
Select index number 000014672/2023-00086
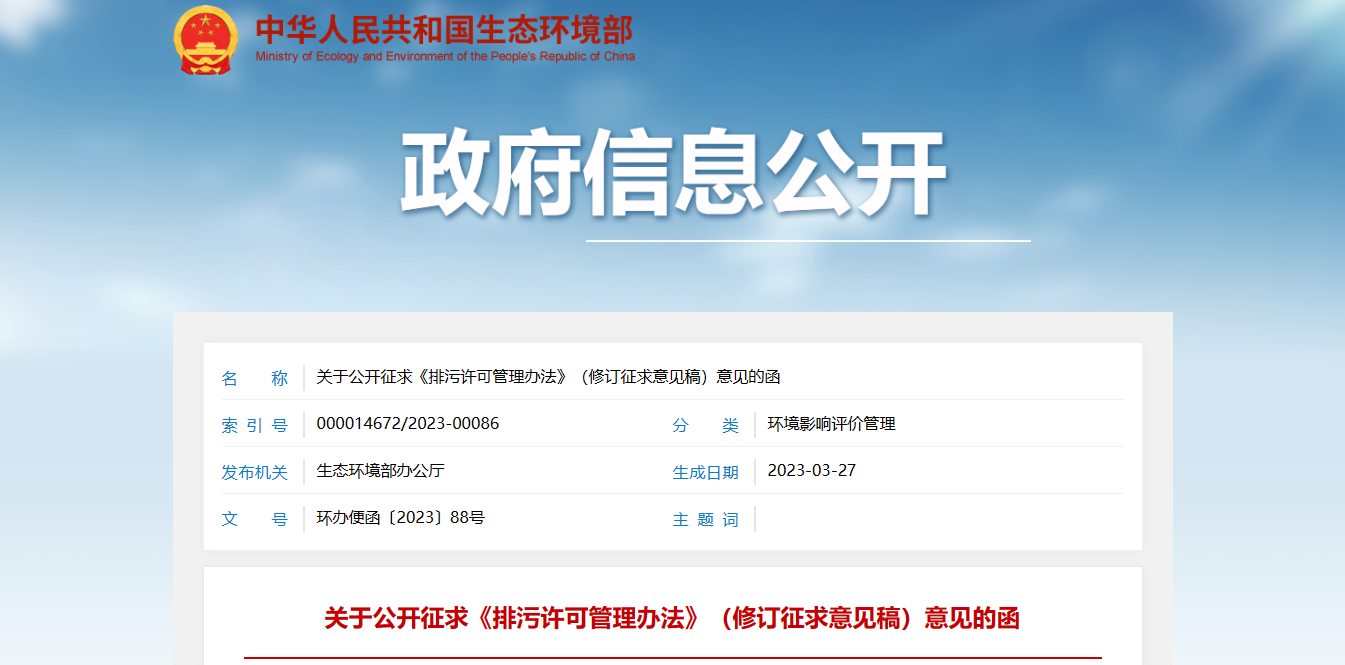point(407,423)
